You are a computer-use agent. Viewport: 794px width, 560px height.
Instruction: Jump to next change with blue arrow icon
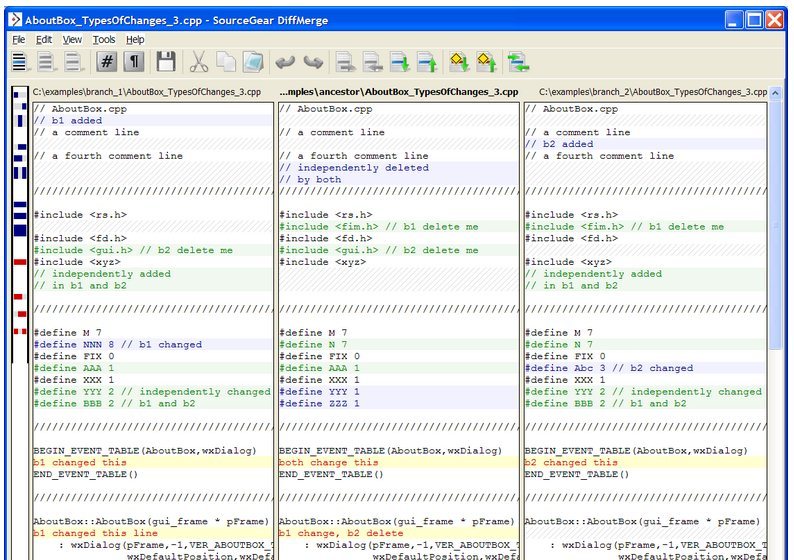[x=399, y=62]
